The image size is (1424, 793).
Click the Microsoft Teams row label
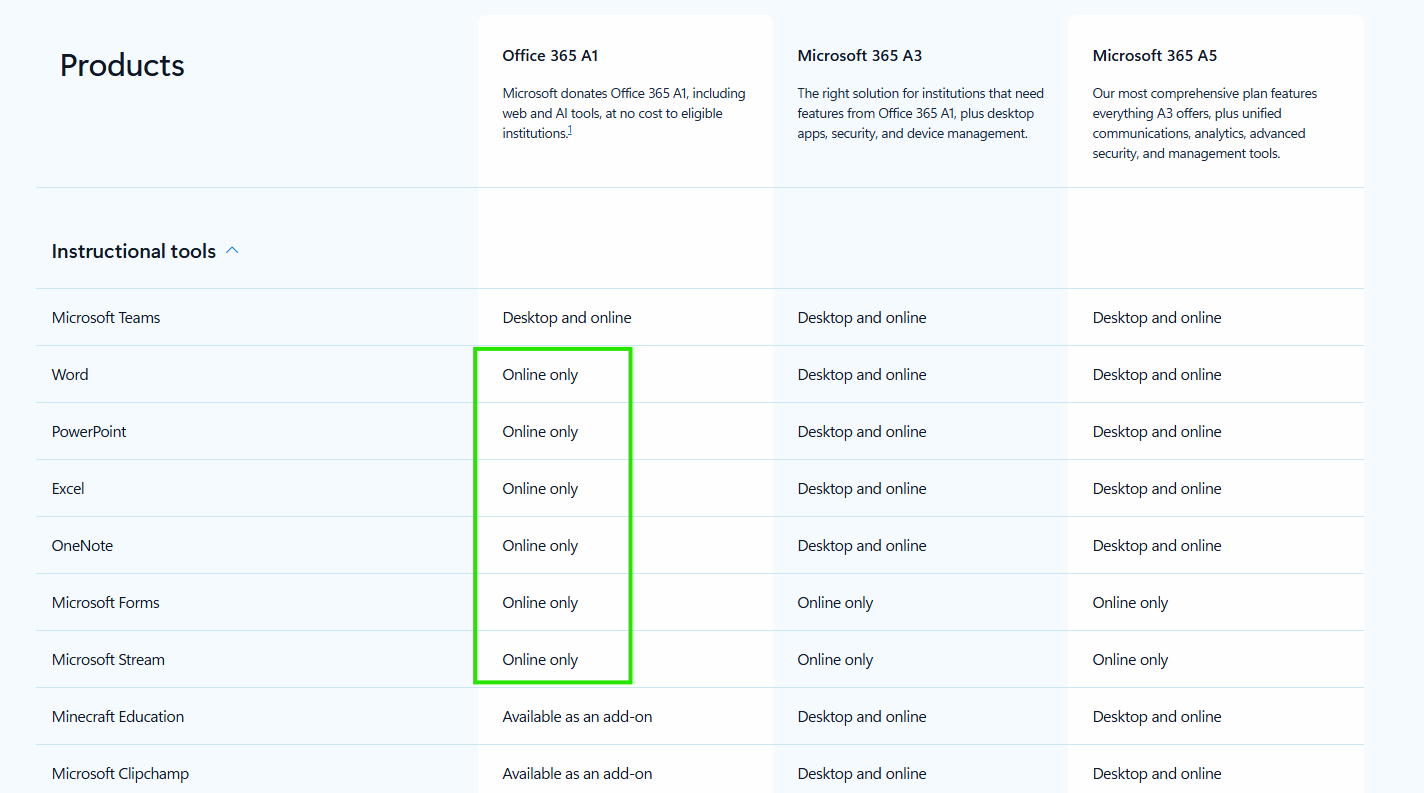tap(106, 318)
